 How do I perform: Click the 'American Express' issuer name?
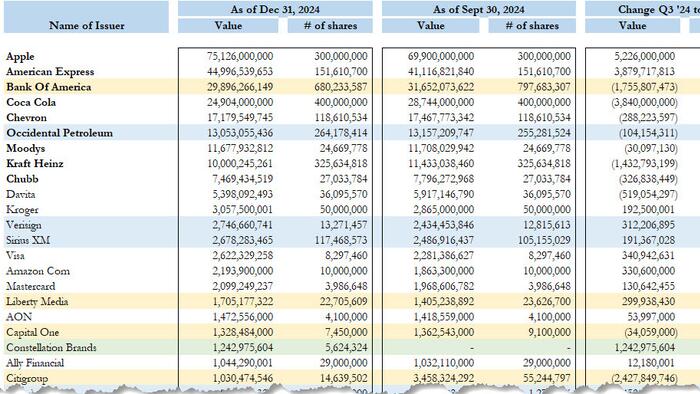[50, 71]
